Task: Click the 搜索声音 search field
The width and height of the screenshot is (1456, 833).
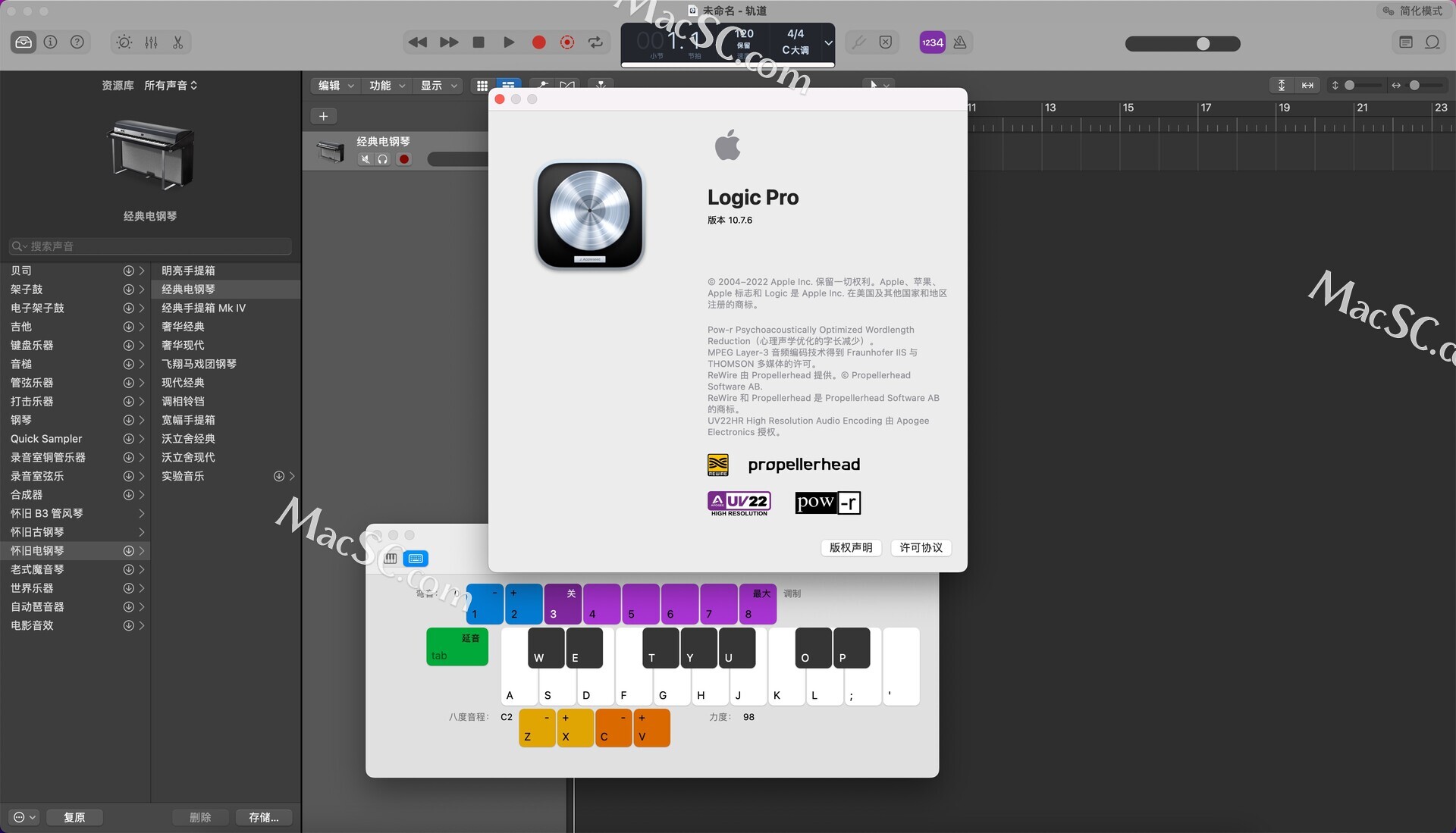Action: [x=150, y=246]
